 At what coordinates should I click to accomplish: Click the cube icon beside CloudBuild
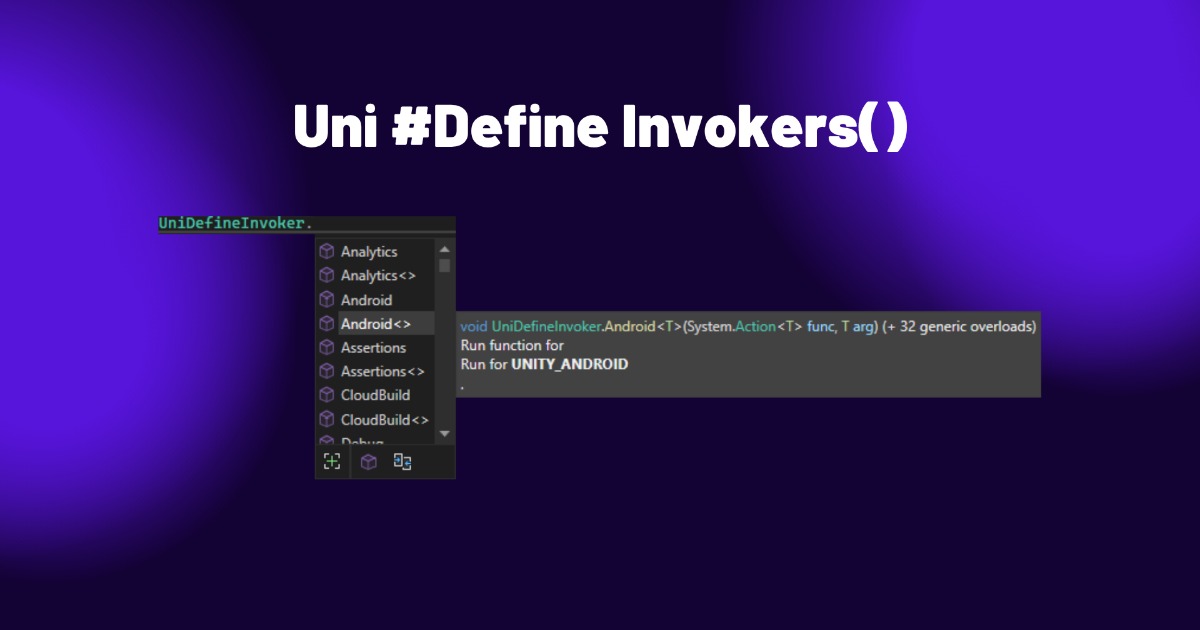327,395
